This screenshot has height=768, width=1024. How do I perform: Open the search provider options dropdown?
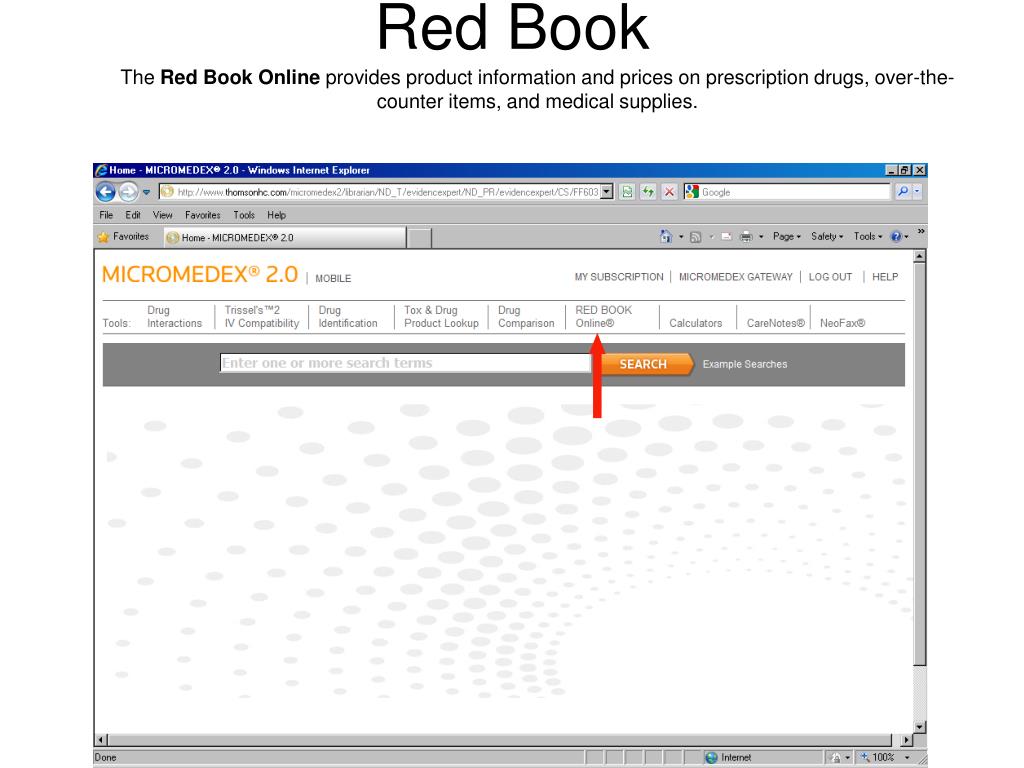click(x=917, y=192)
